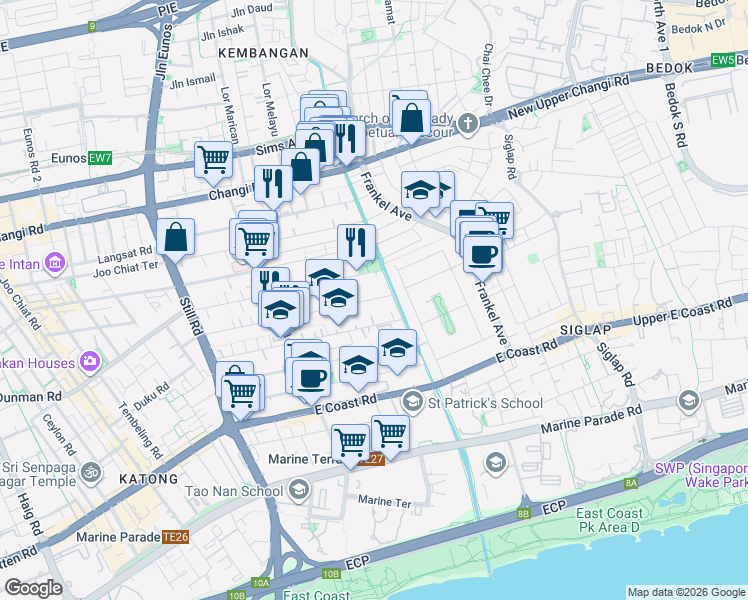Viewport: 748px width, 600px height.
Task: Click the Duku Rd street label
Action: tap(152, 396)
